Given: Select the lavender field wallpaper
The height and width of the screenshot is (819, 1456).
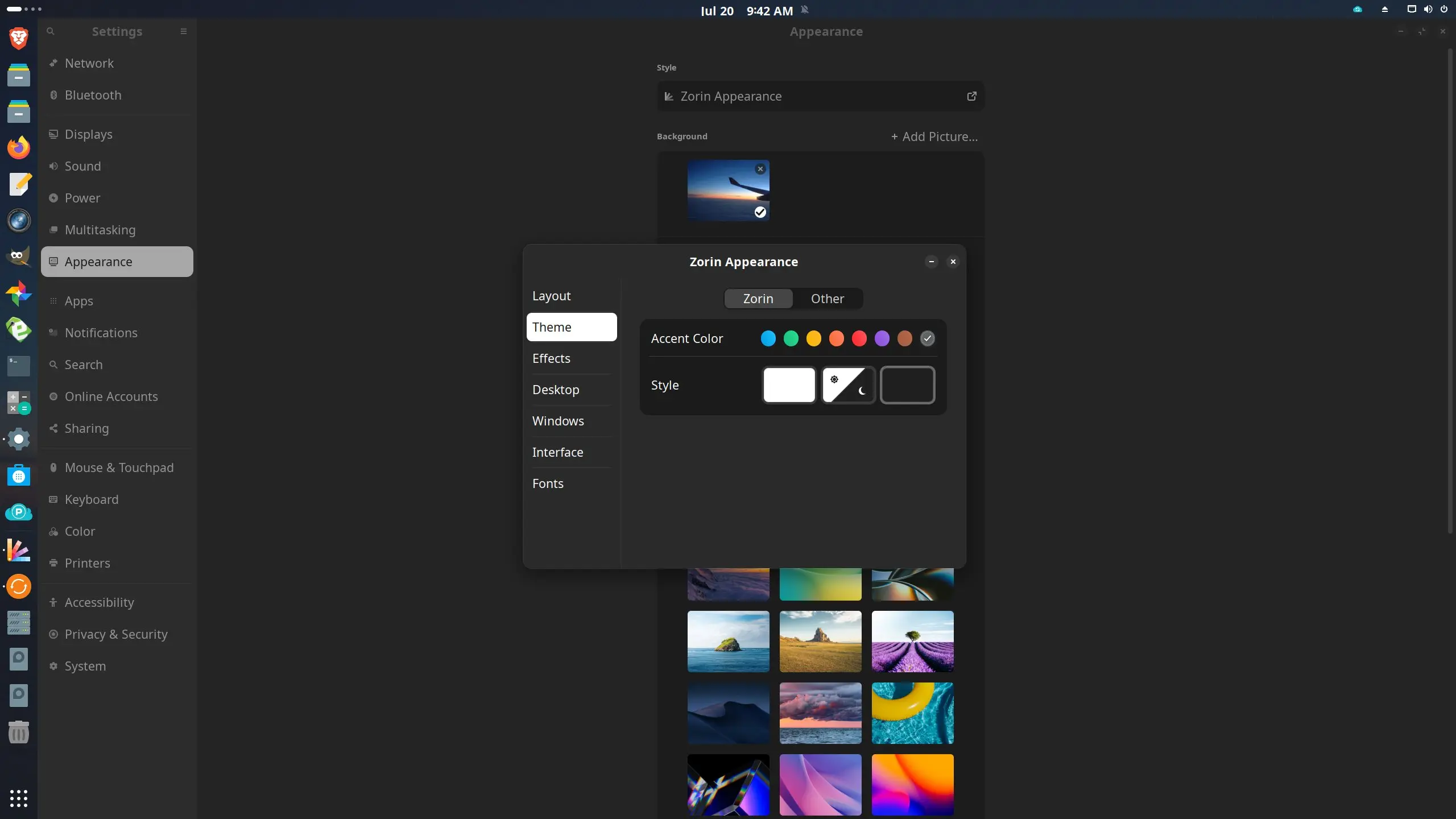Looking at the screenshot, I should 912,642.
